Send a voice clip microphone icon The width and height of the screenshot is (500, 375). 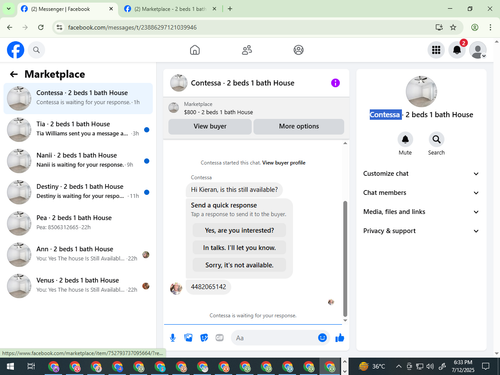point(173,338)
